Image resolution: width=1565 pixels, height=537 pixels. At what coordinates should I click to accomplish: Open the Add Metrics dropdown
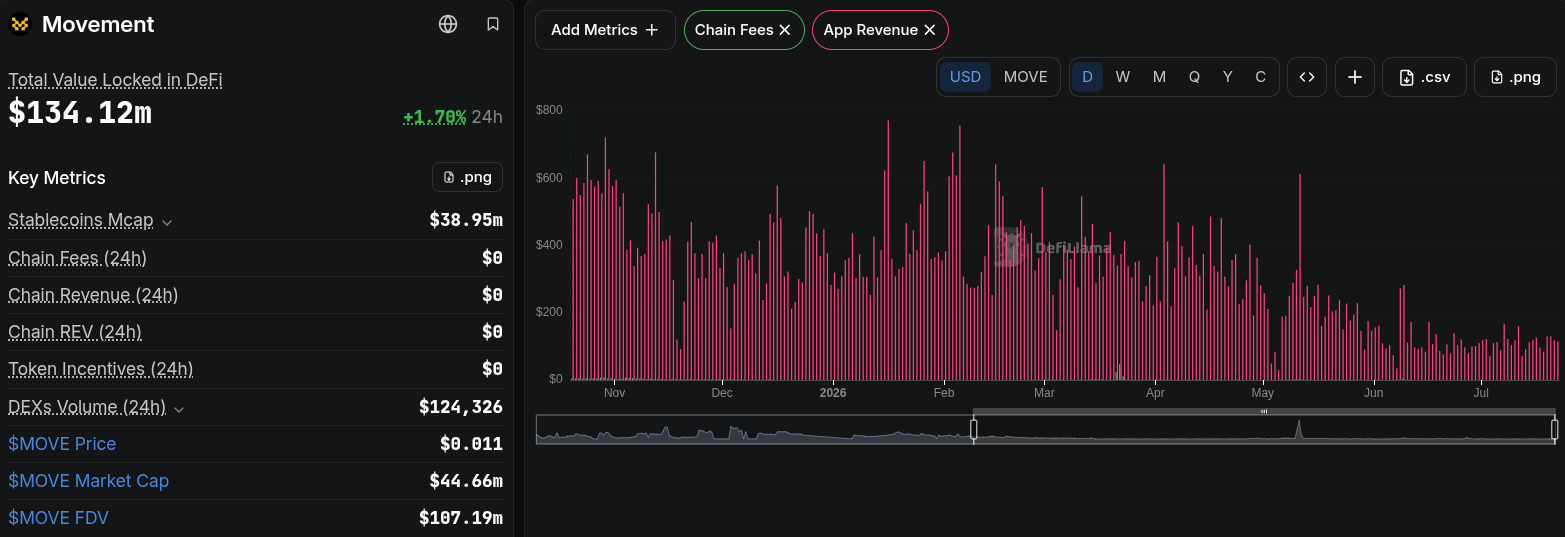[605, 30]
